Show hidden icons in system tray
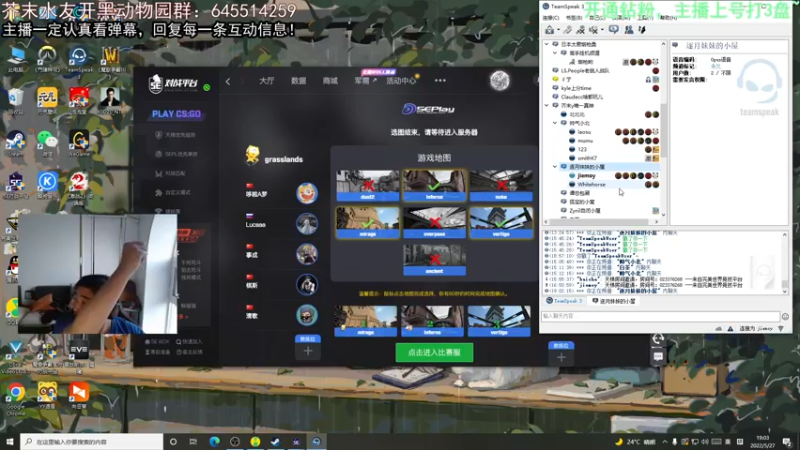This screenshot has width=800, height=450. pos(664,442)
